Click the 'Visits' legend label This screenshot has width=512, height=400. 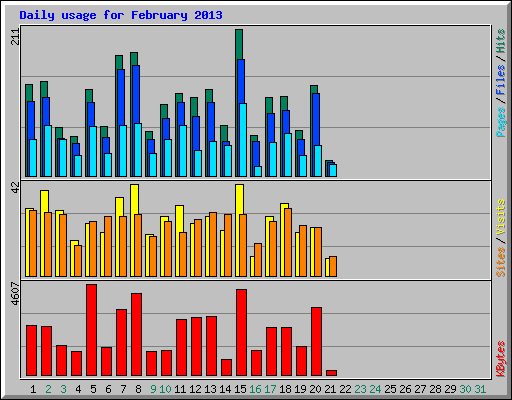click(x=500, y=217)
